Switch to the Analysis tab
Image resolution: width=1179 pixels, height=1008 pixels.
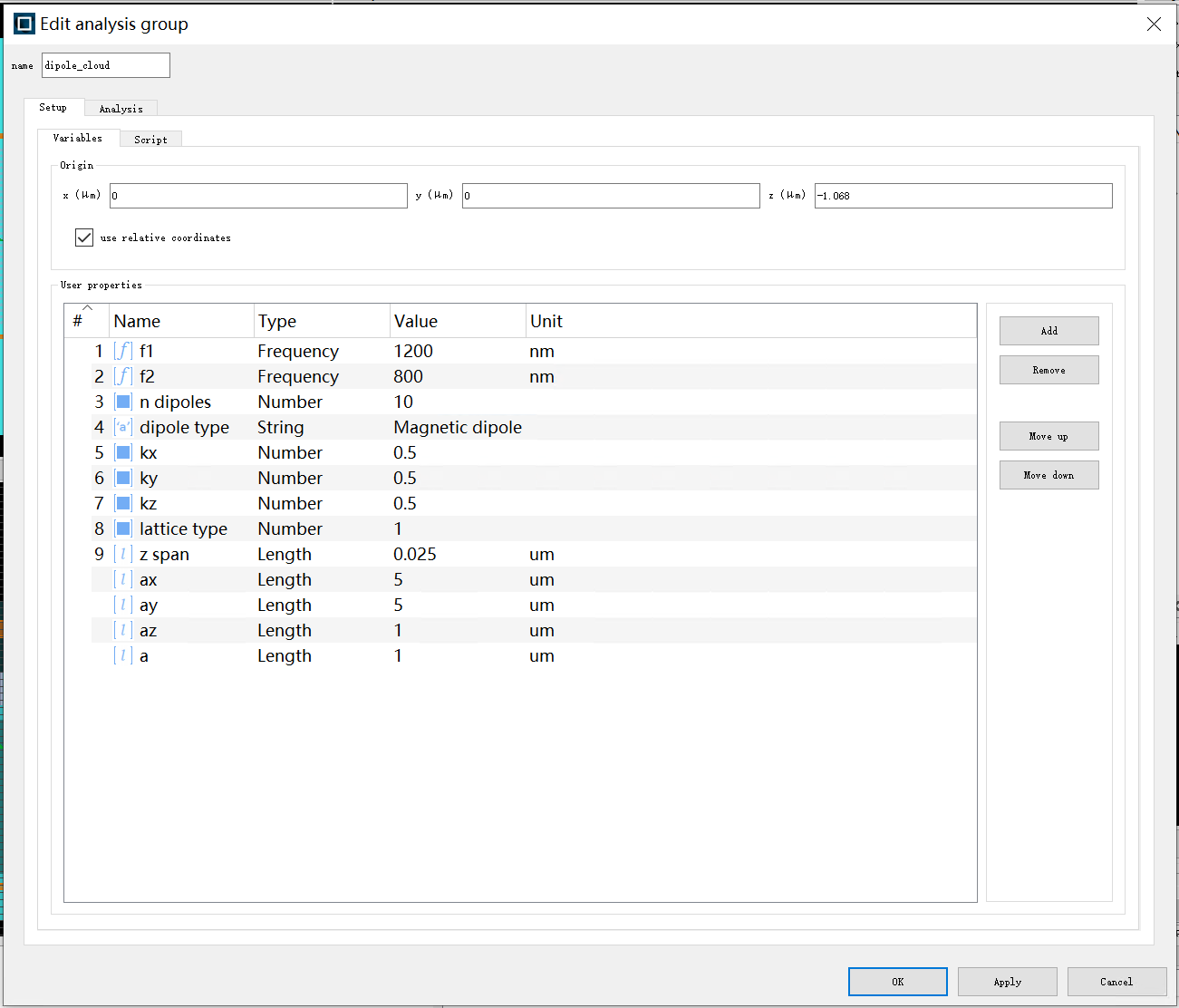121,109
